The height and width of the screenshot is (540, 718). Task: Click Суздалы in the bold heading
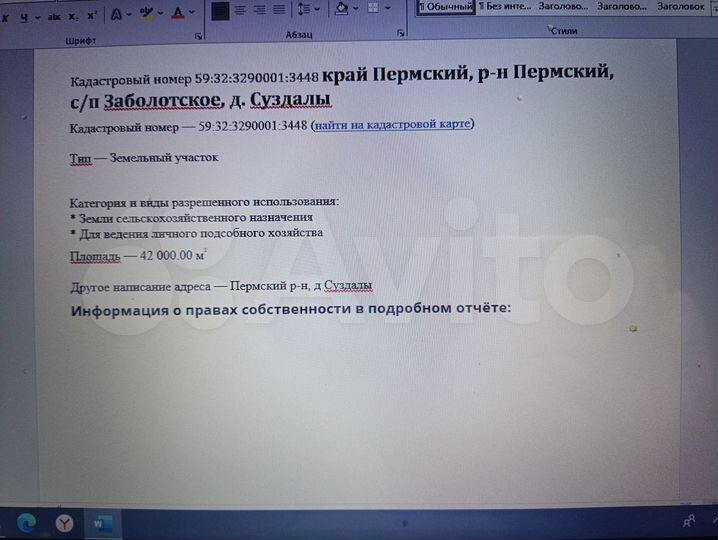[x=290, y=99]
